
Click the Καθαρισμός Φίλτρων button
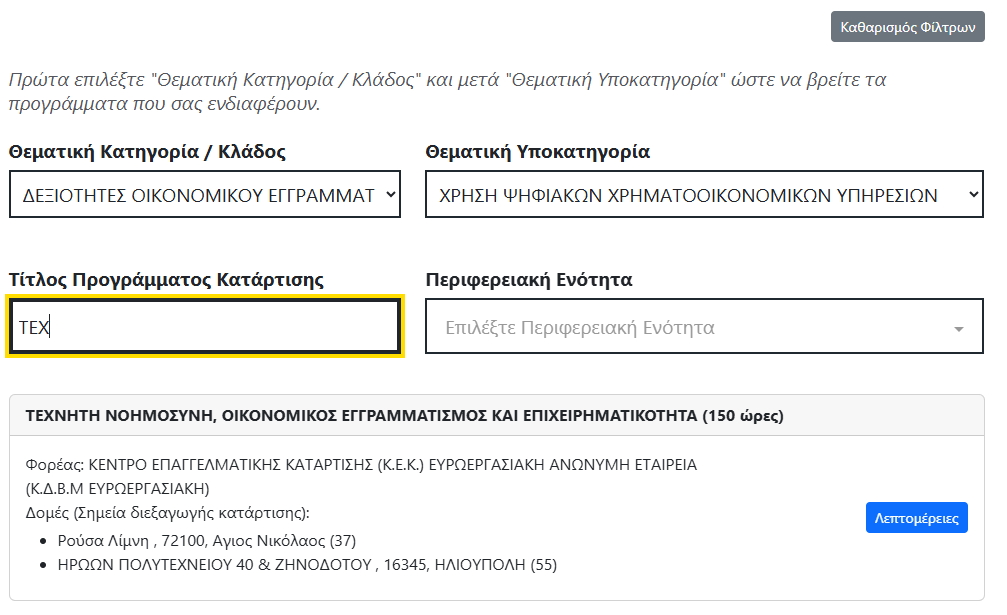907,27
